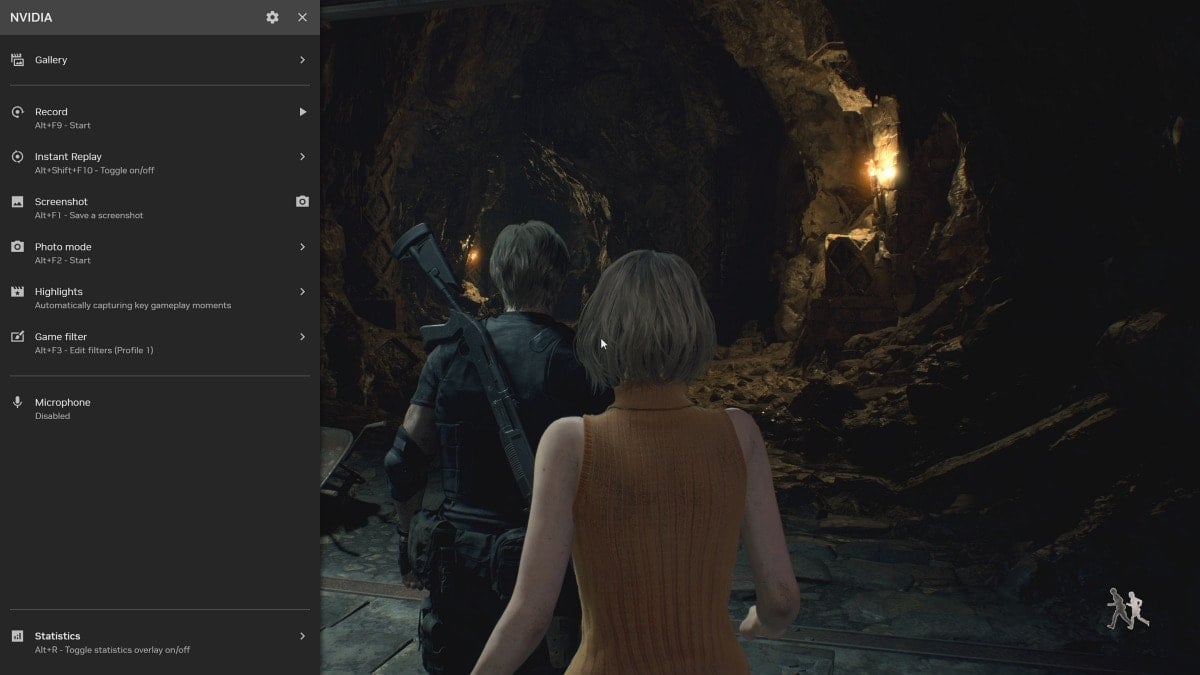This screenshot has width=1200, height=675.
Task: Click the Game filter icon
Action: [x=17, y=337]
